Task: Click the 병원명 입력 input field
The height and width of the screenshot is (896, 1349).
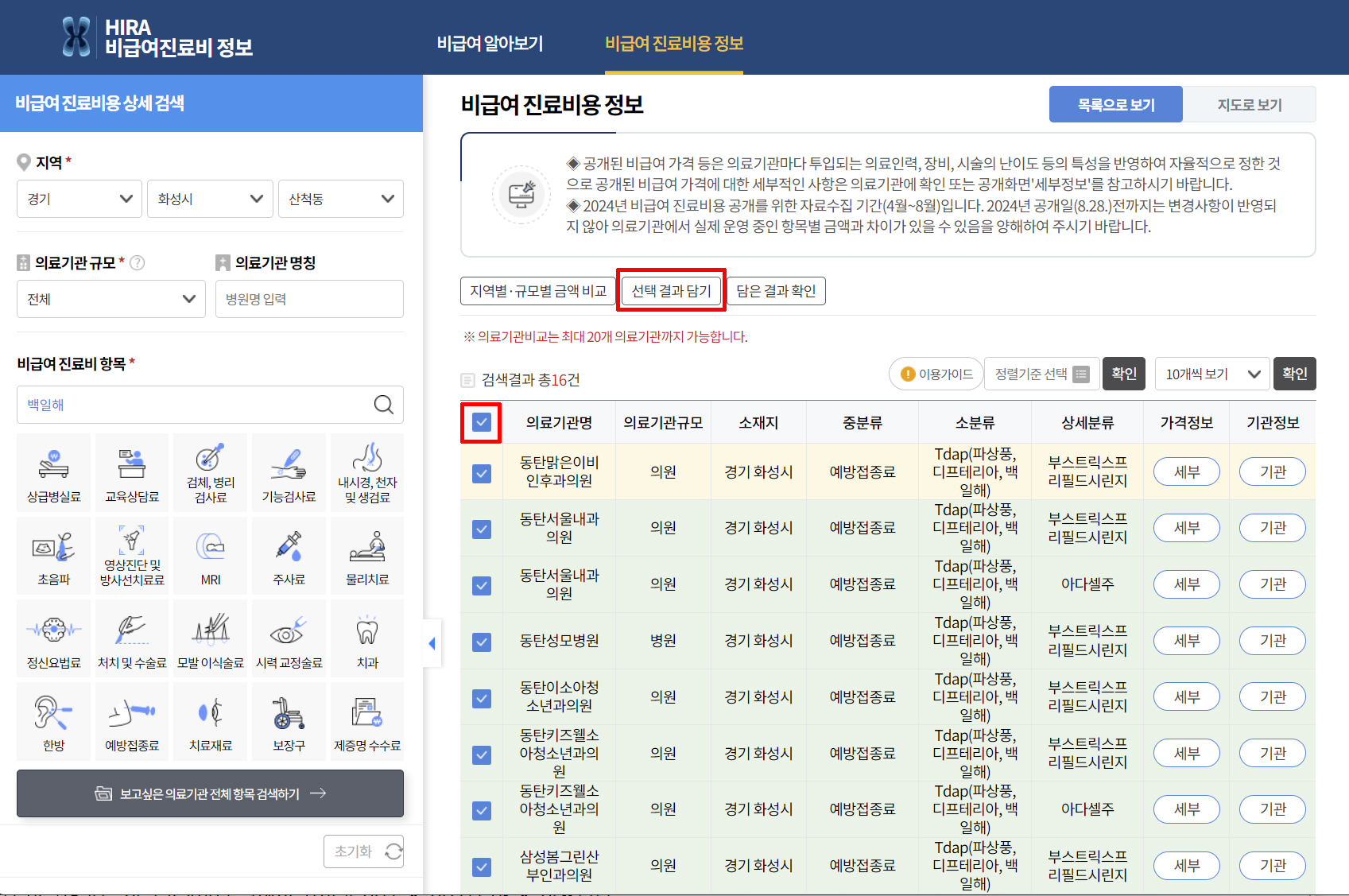Action: click(x=308, y=299)
